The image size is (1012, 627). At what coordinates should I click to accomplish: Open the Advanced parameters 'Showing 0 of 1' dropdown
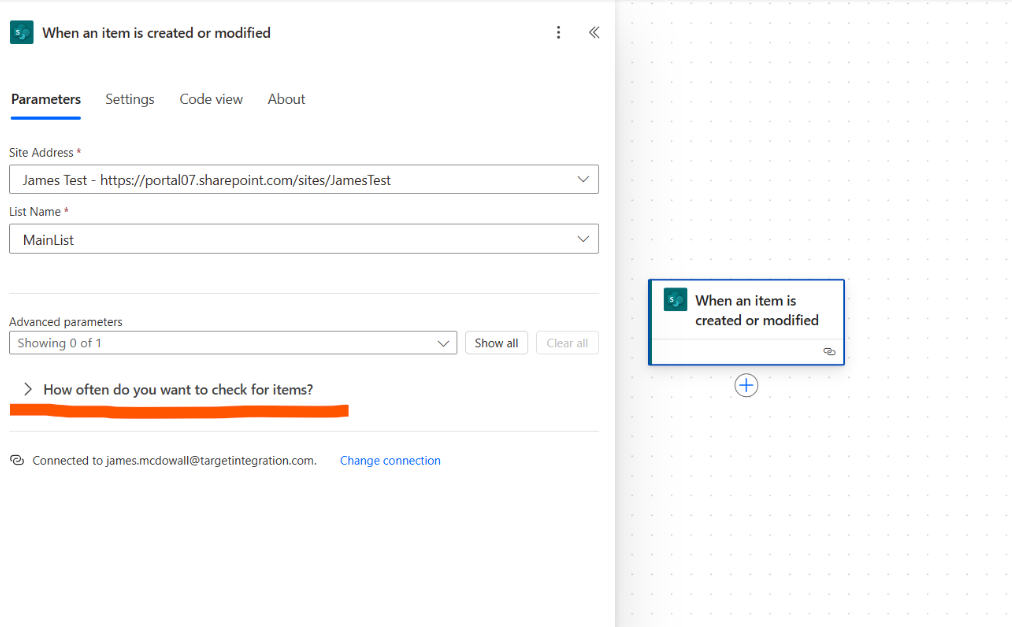pos(233,343)
